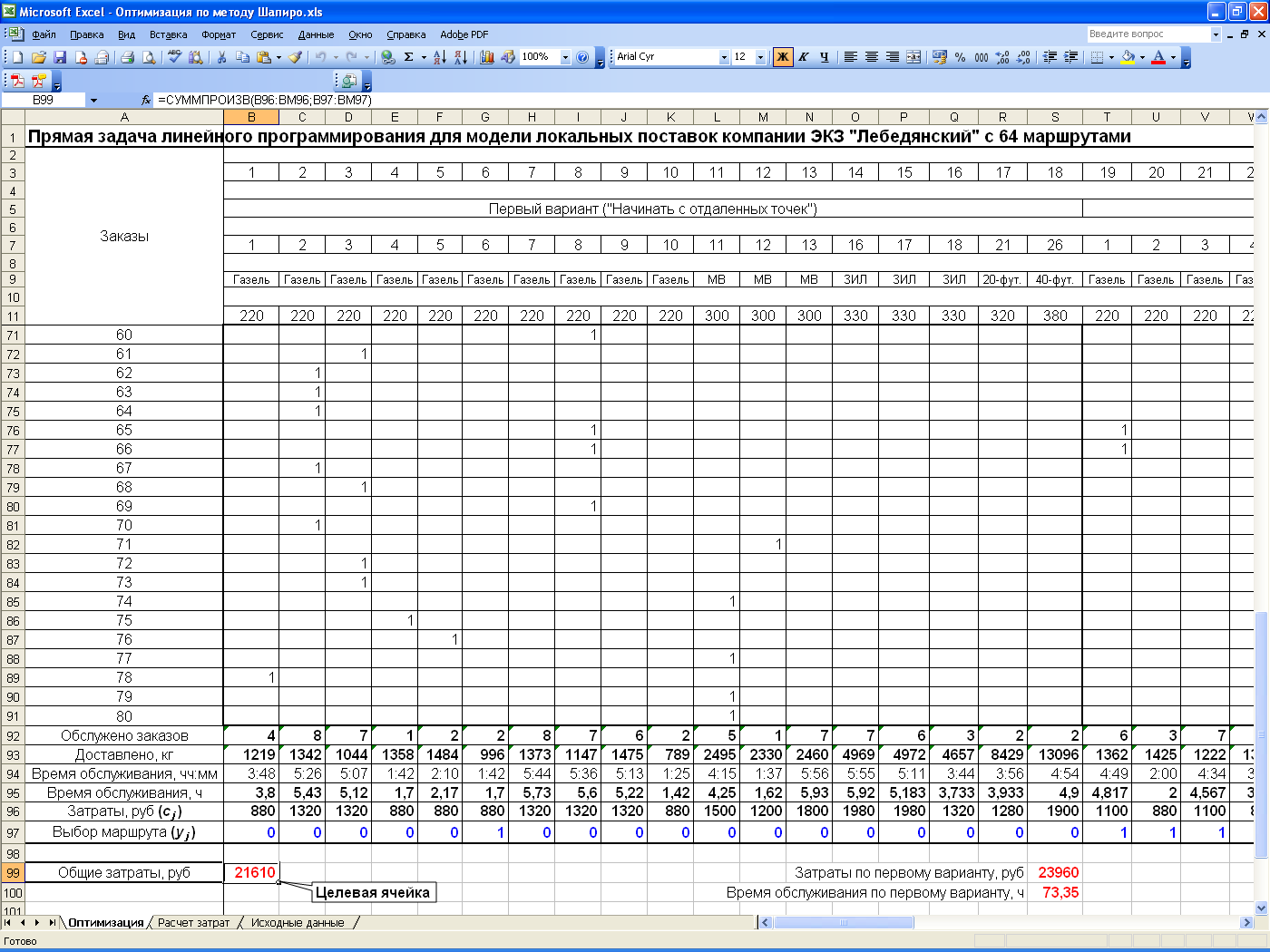
Task: Click the Undo arrow icon
Action: click(320, 57)
